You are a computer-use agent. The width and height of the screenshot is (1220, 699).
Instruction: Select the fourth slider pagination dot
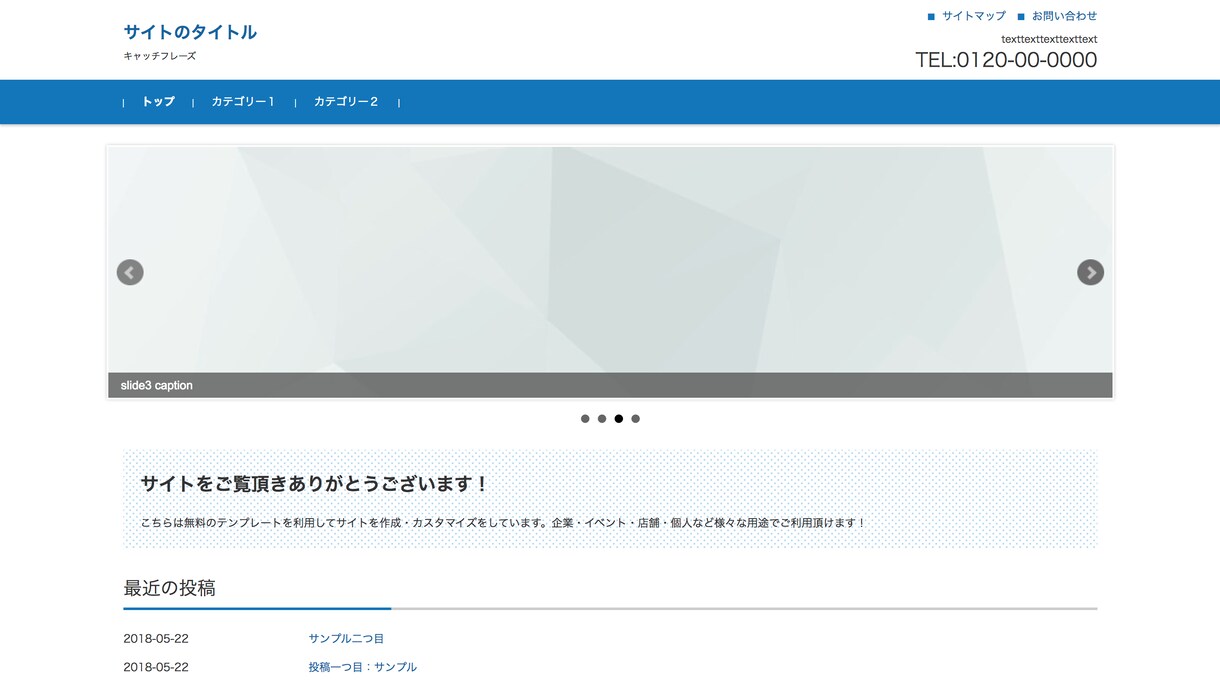pyautogui.click(x=636, y=419)
